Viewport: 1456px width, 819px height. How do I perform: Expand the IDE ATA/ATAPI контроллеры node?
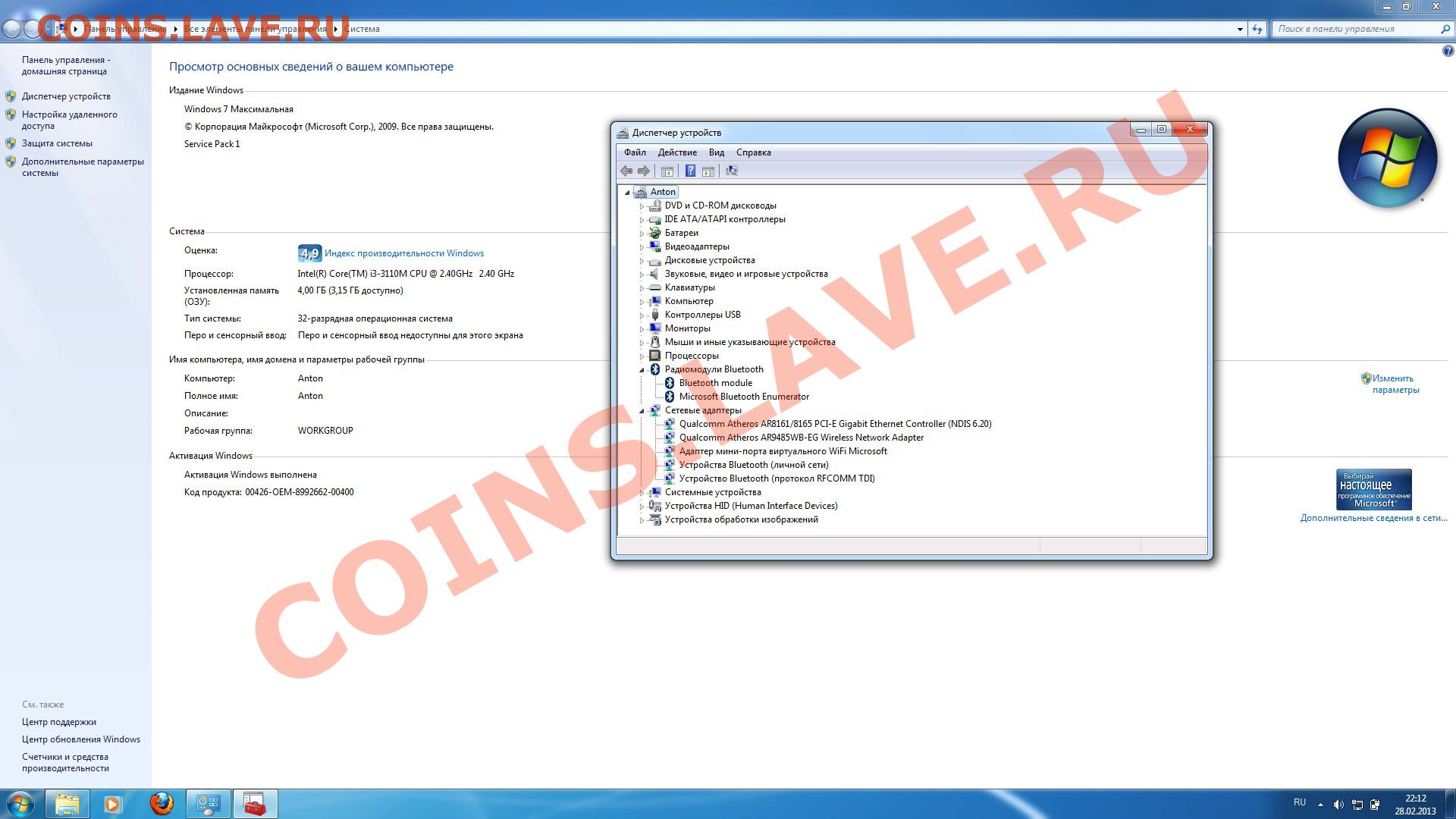pyautogui.click(x=642, y=220)
